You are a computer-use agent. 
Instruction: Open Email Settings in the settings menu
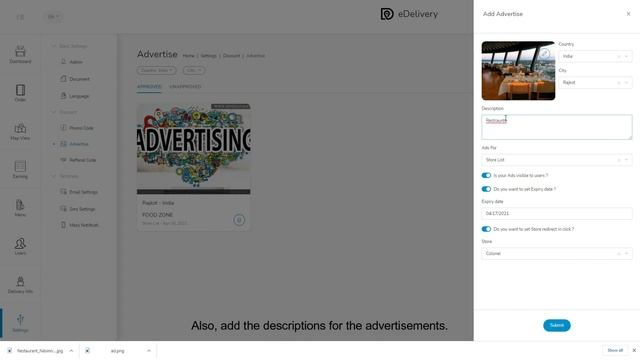pyautogui.click(x=79, y=192)
